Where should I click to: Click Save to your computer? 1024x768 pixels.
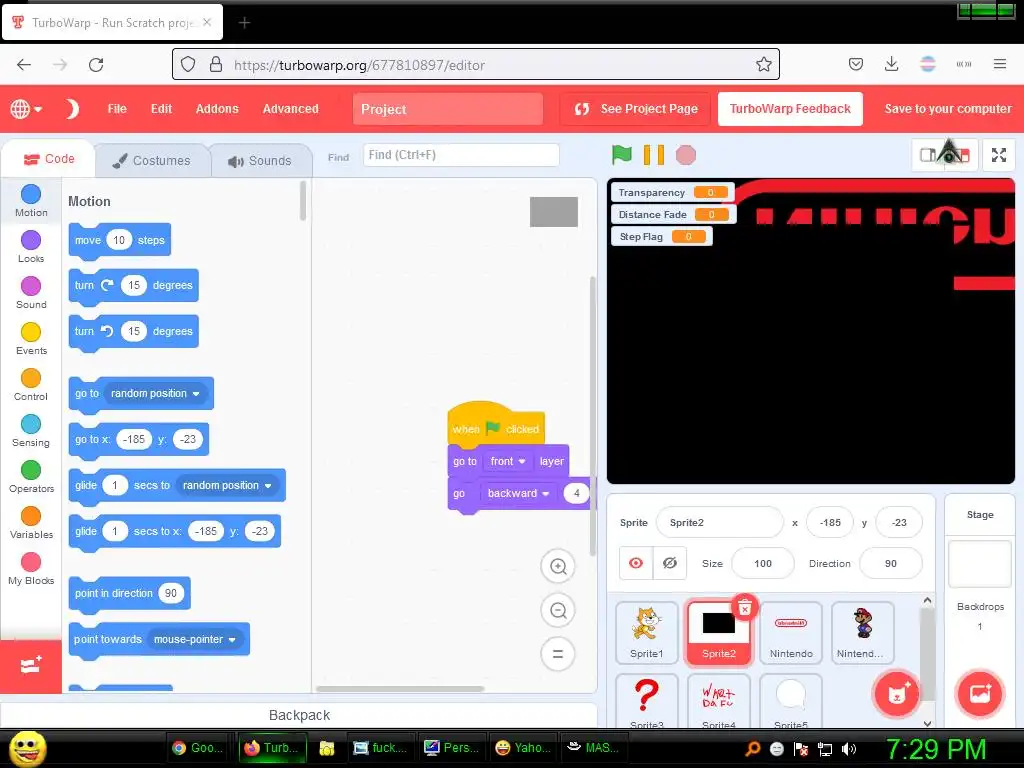[948, 109]
